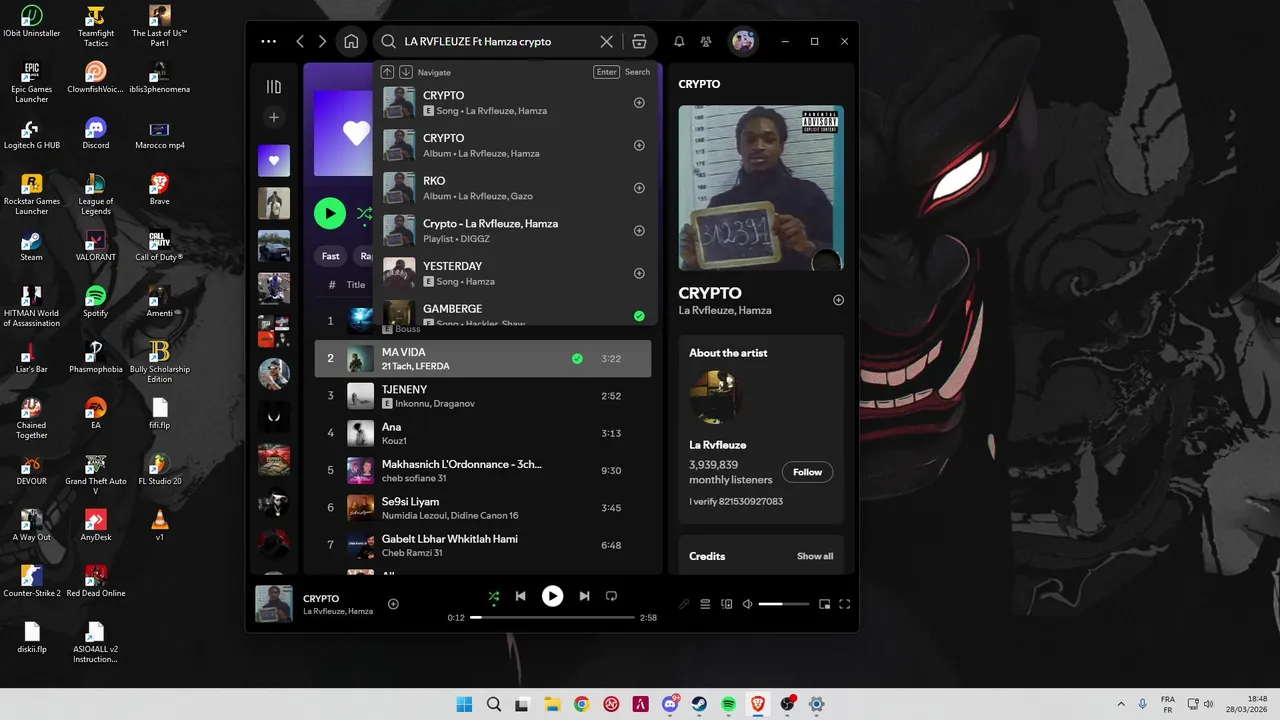The width and height of the screenshot is (1280, 720).
Task: Skip to next track
Action: coord(584,596)
